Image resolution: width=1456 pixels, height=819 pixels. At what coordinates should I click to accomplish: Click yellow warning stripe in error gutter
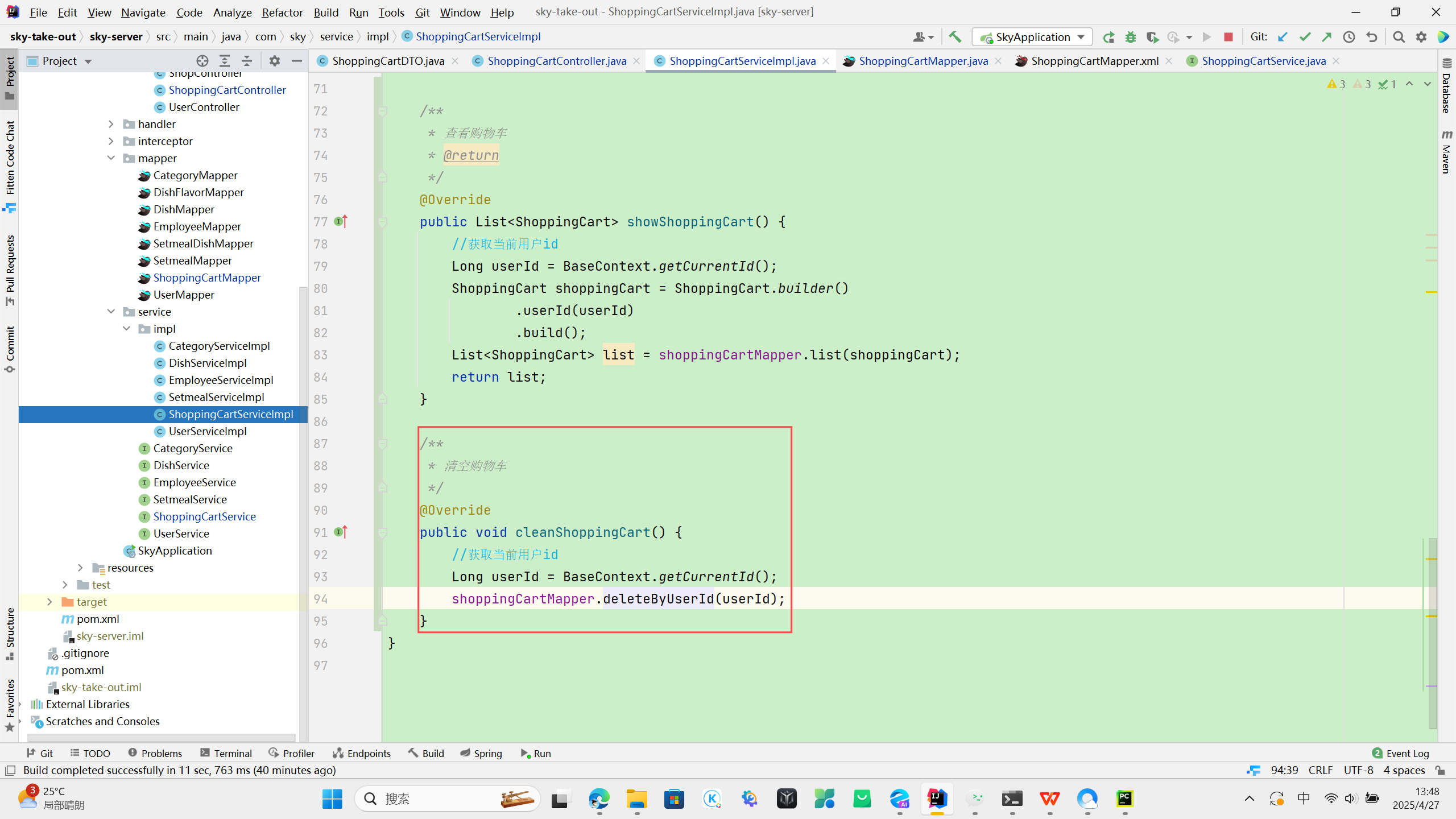(x=1432, y=292)
